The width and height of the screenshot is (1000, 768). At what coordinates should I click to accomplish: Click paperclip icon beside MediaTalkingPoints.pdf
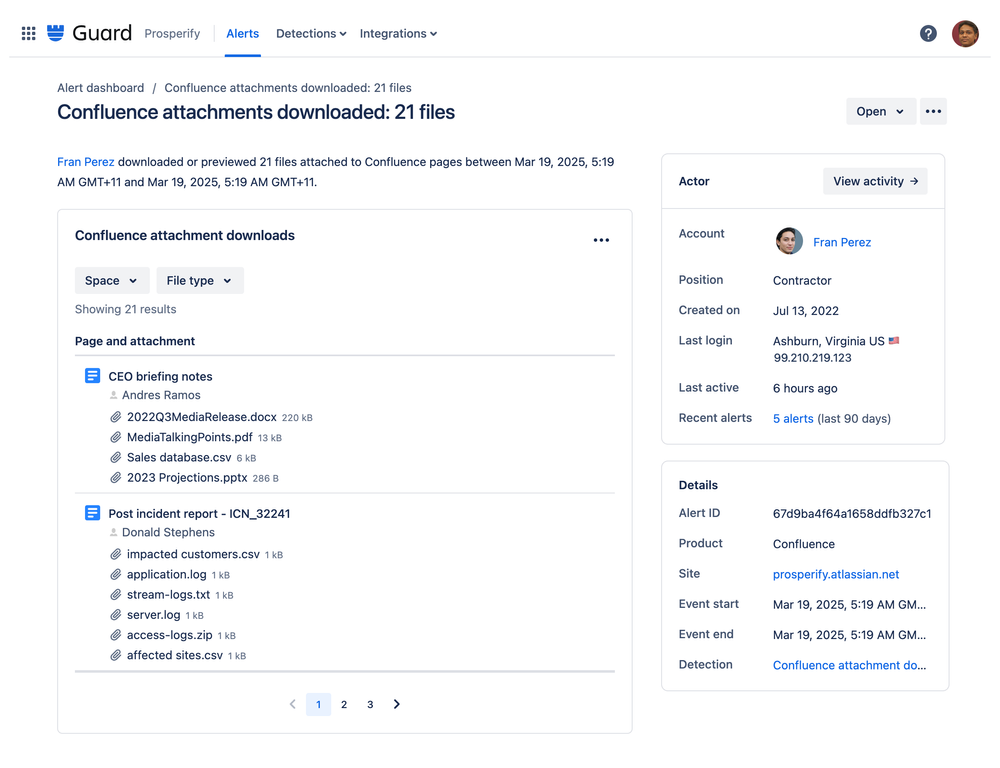coord(115,438)
